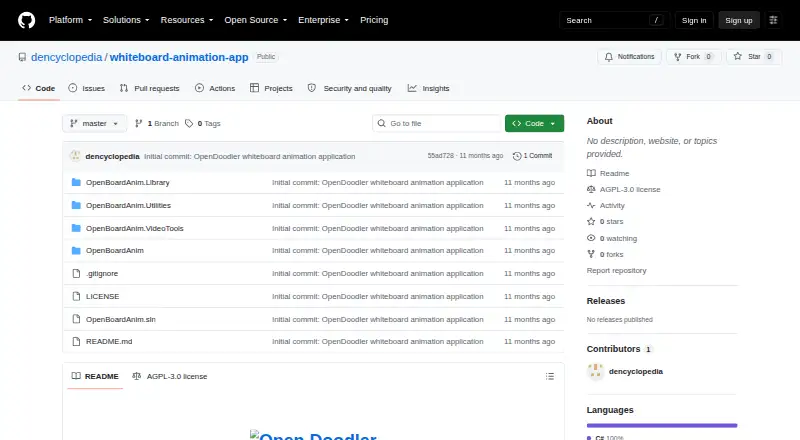
Task: Open the README outline list icon
Action: [x=549, y=376]
